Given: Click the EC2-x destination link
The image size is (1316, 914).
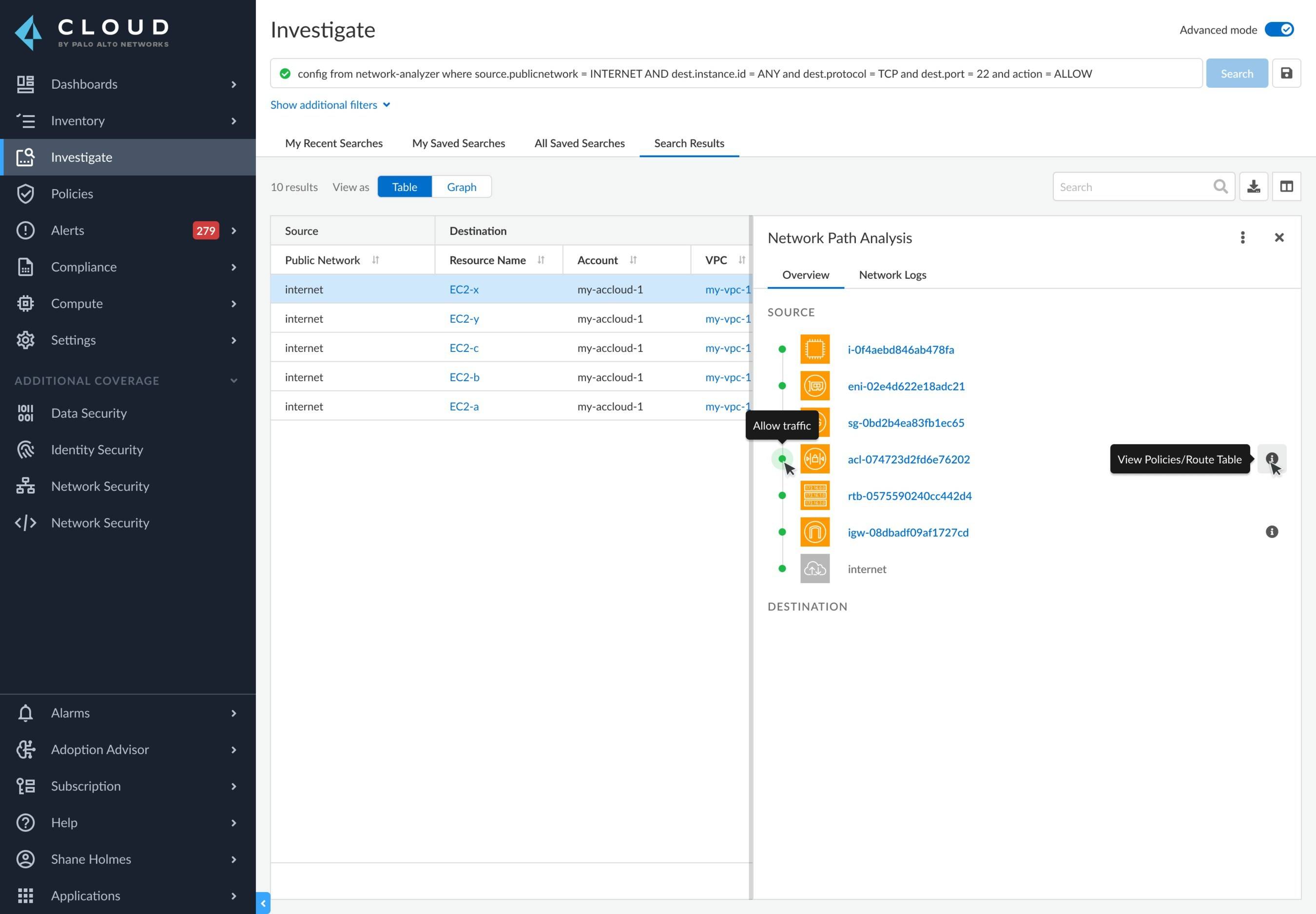Looking at the screenshot, I should (x=463, y=289).
